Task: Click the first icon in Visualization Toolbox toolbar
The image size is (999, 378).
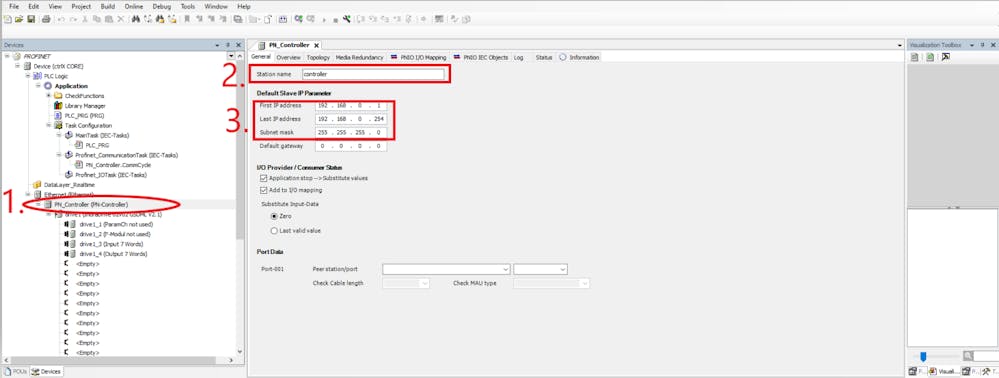Action: 915,57
